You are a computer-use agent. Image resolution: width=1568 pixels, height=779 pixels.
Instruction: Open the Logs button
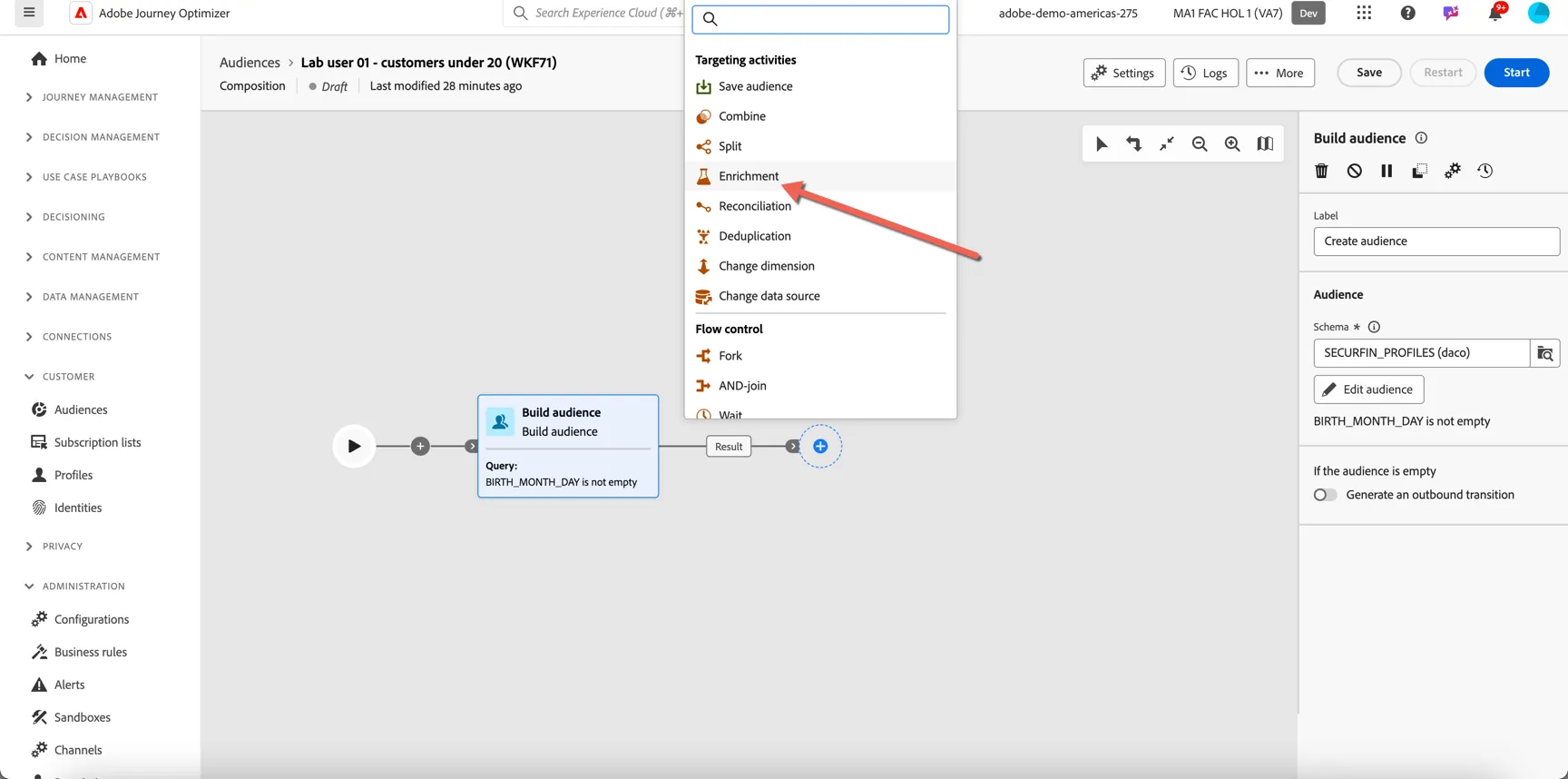[x=1205, y=73]
